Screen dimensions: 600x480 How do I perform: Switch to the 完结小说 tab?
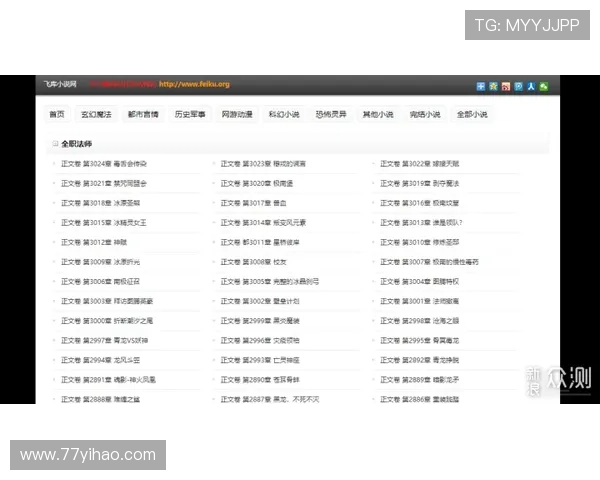tap(425, 114)
